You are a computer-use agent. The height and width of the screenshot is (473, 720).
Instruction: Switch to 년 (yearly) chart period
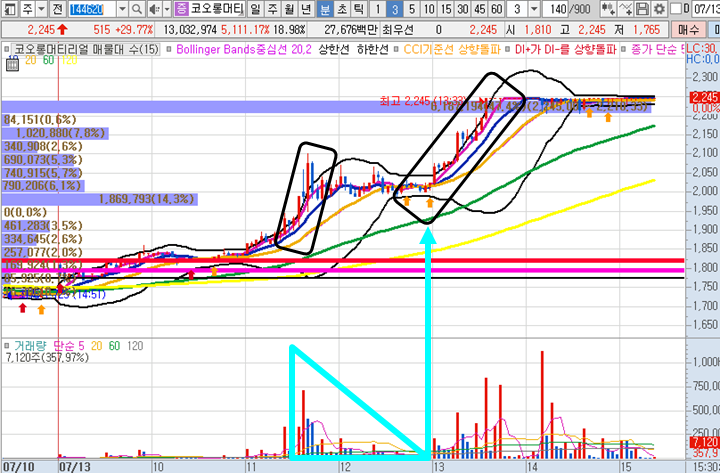(306, 9)
